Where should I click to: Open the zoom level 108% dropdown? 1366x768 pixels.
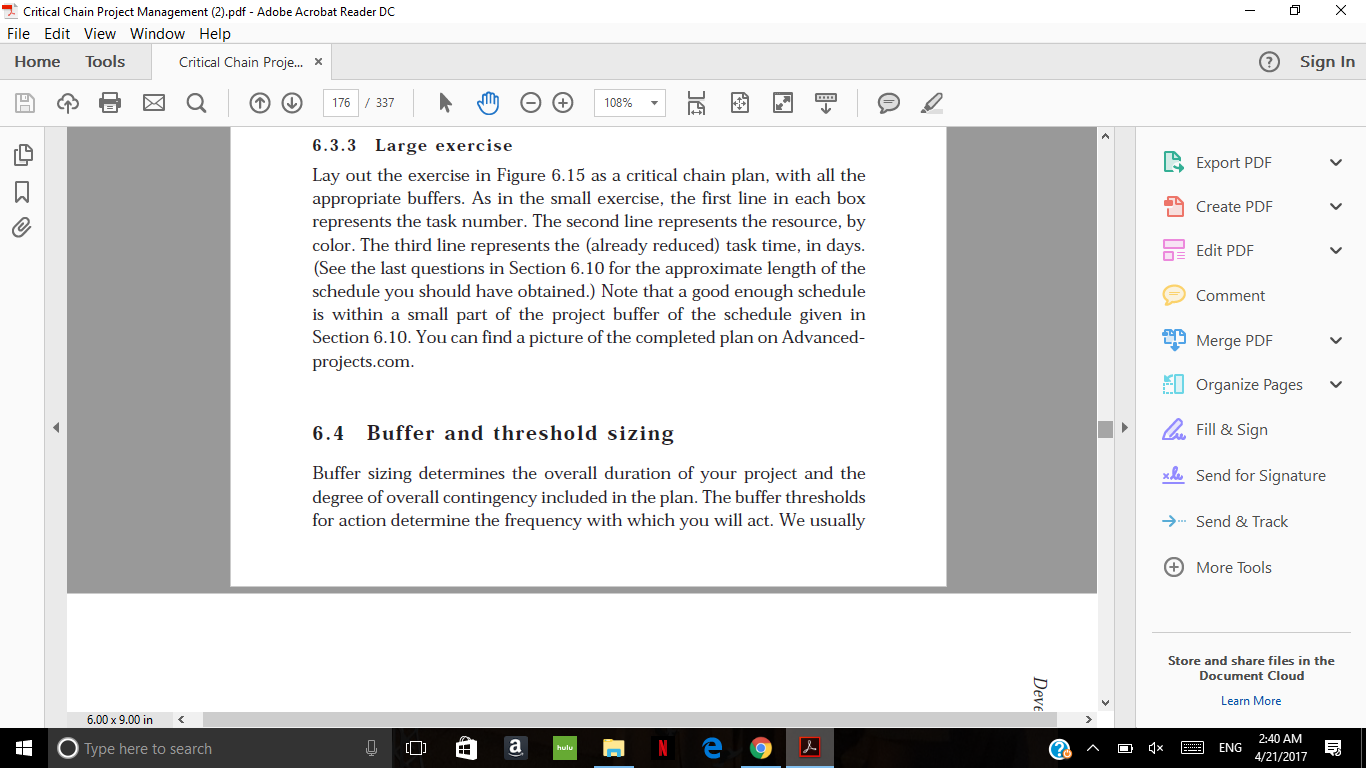(654, 103)
